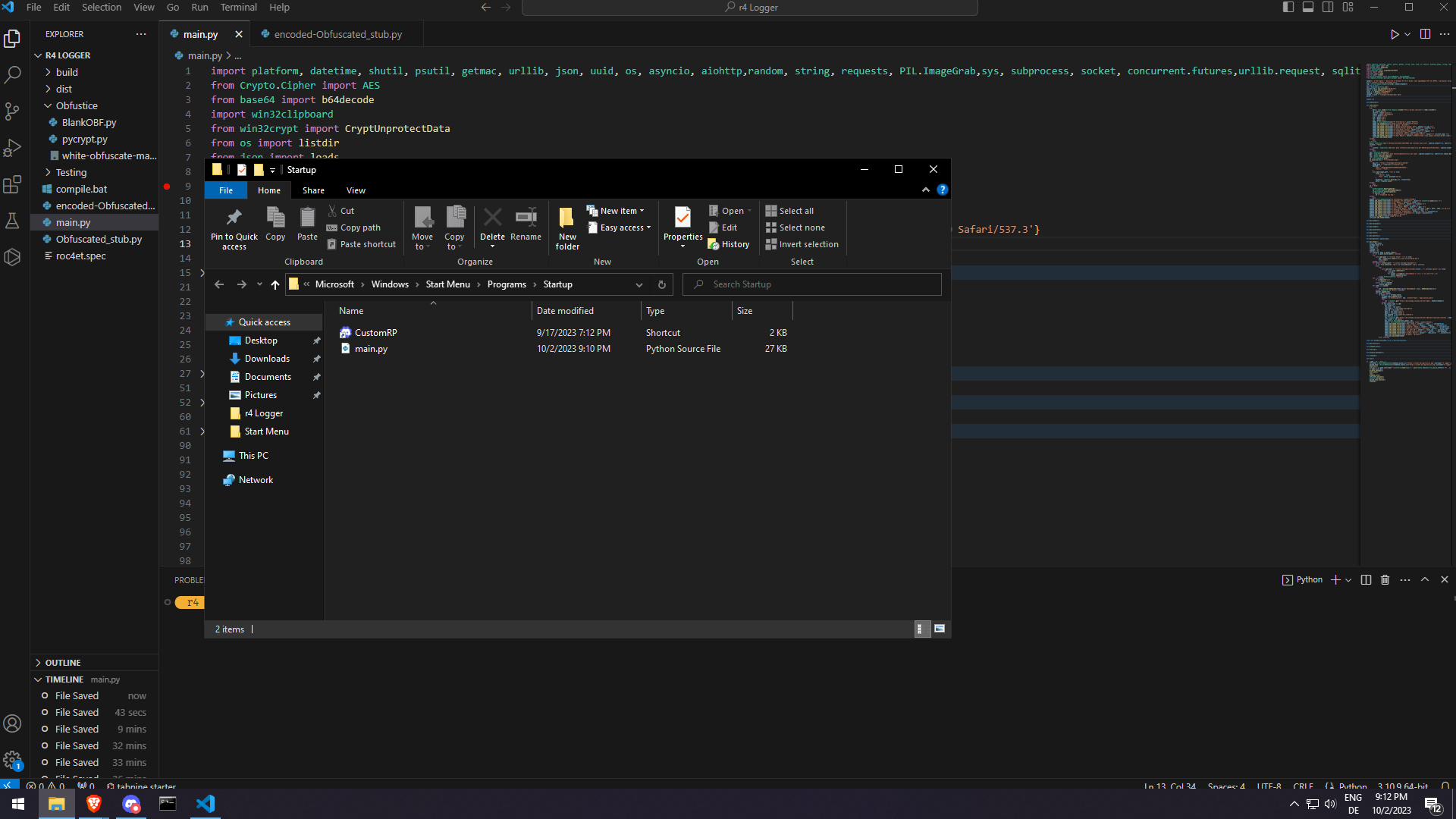Split the terminal panel
Screen dimensions: 1456x819
point(1366,580)
